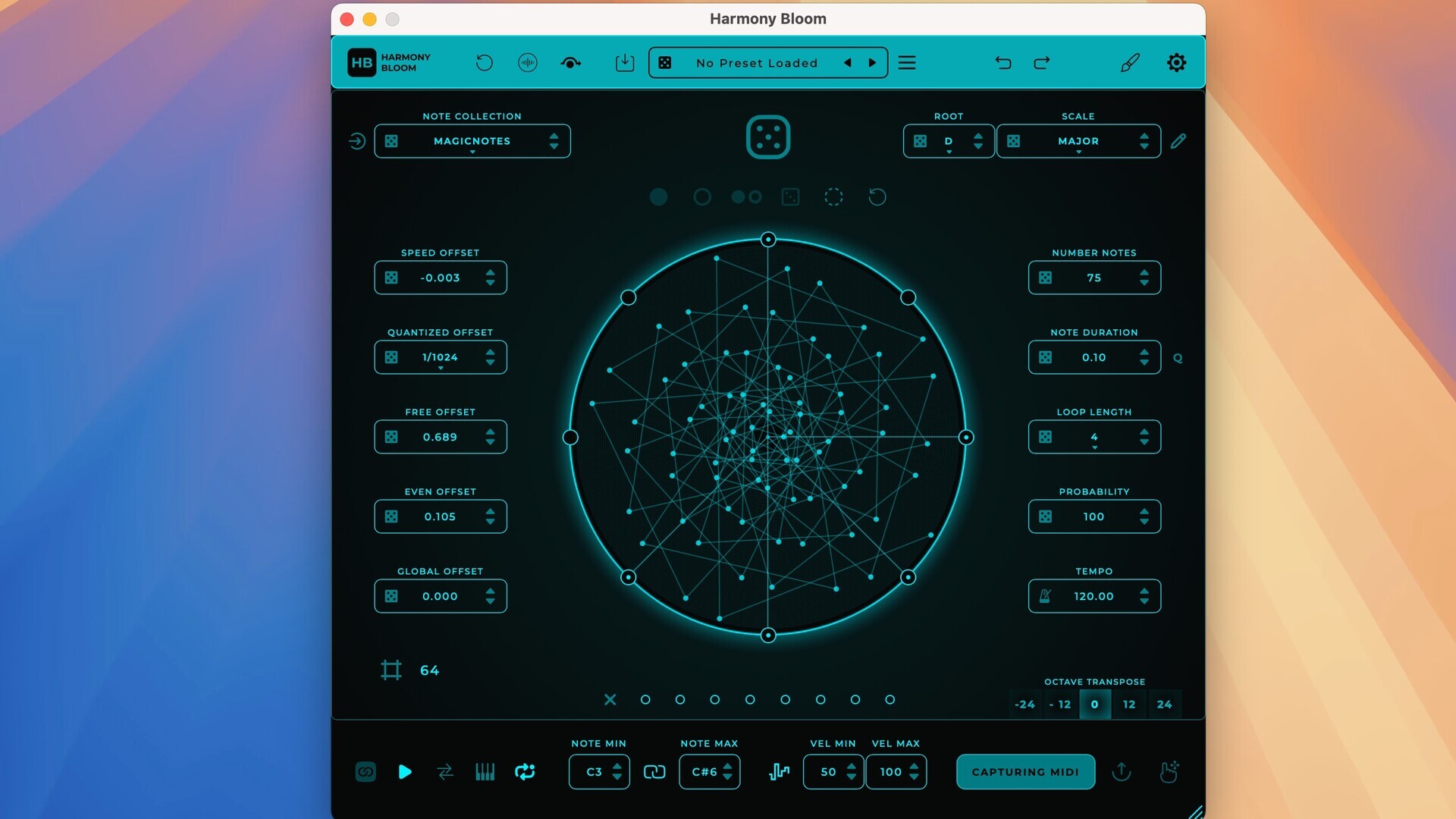Click the play button
1456x819 pixels.
405,772
